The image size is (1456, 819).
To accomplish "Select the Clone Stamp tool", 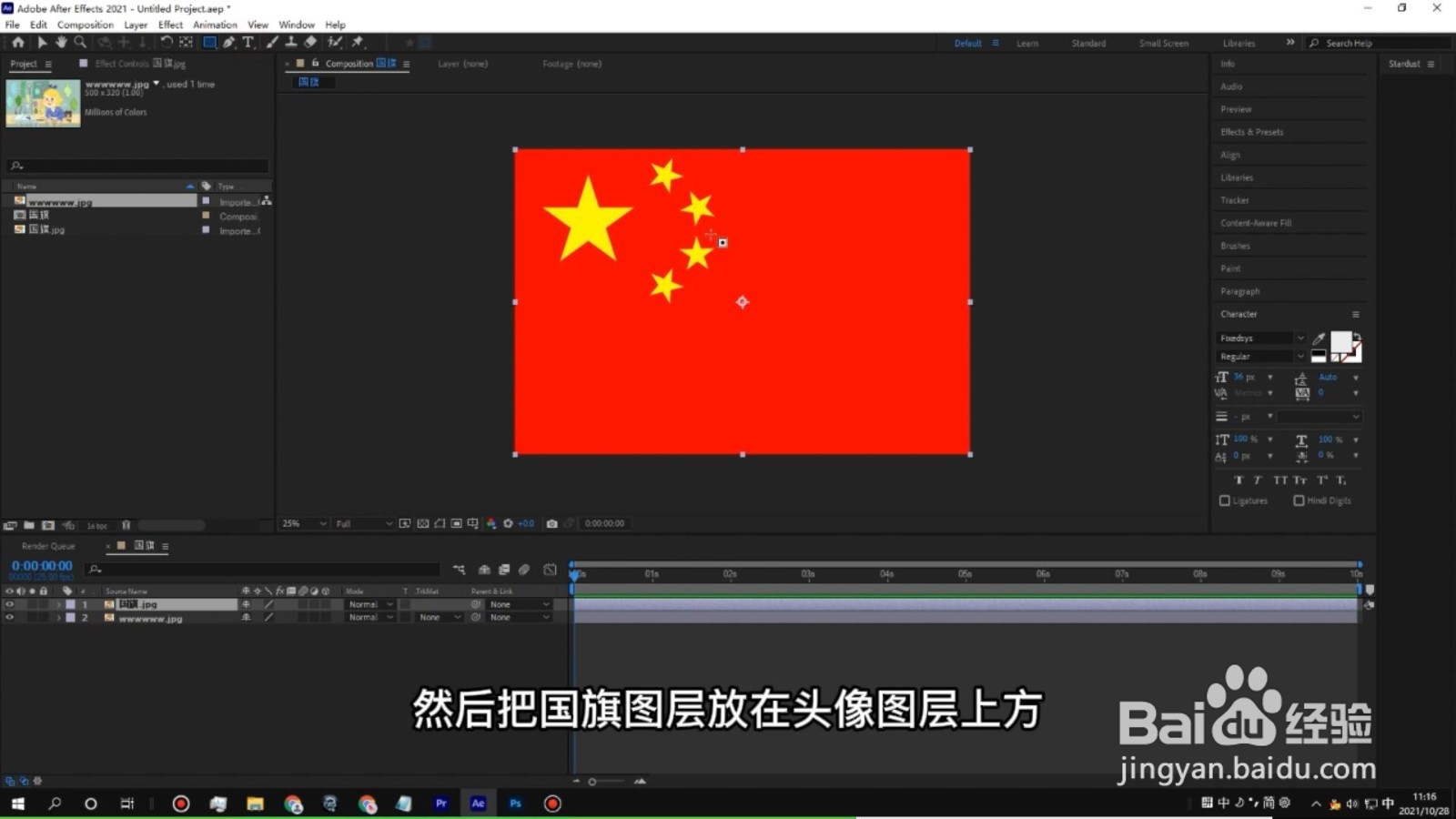I will (x=291, y=42).
